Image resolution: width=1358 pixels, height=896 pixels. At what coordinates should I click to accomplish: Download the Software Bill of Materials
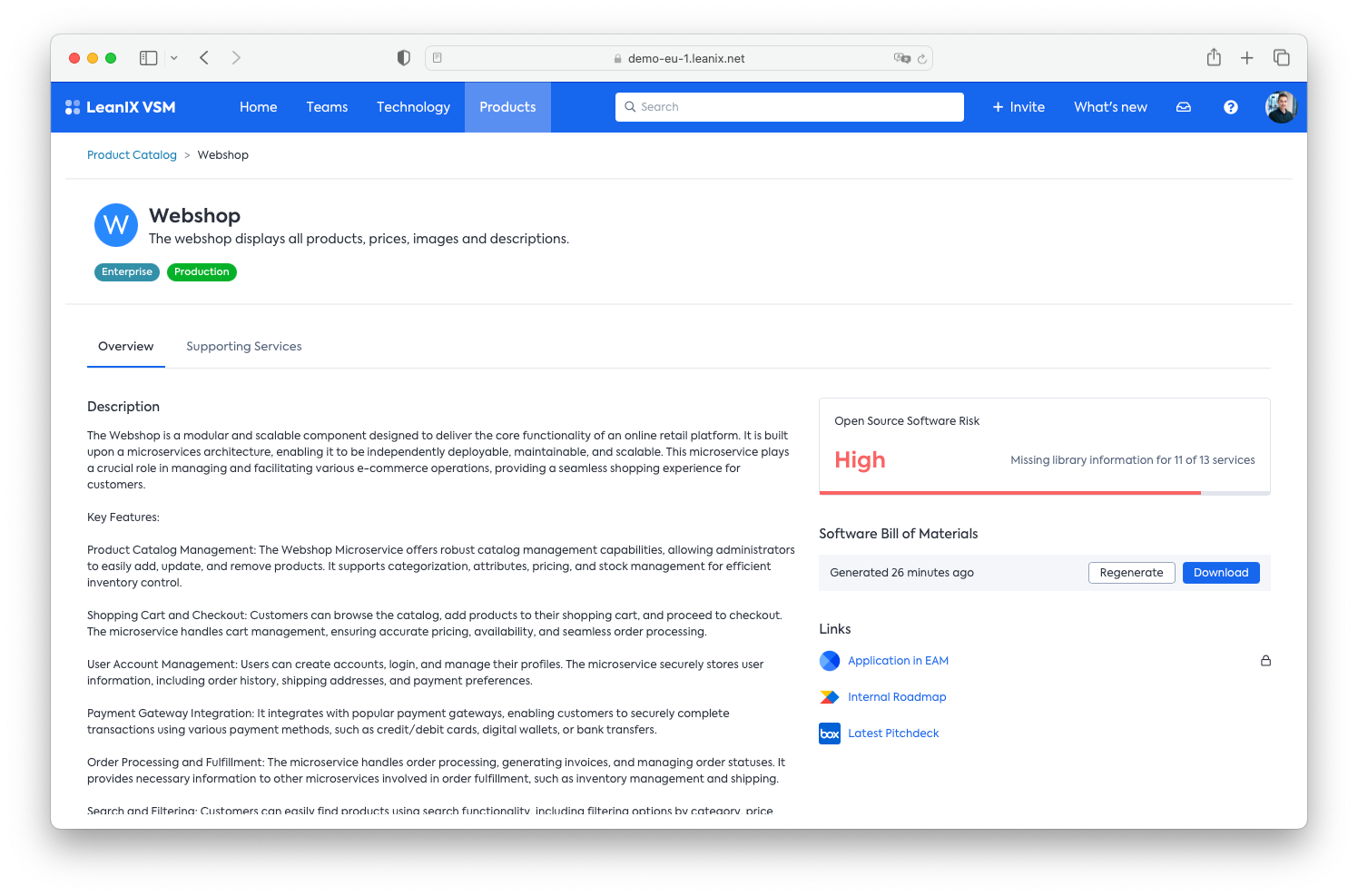pyautogui.click(x=1221, y=573)
